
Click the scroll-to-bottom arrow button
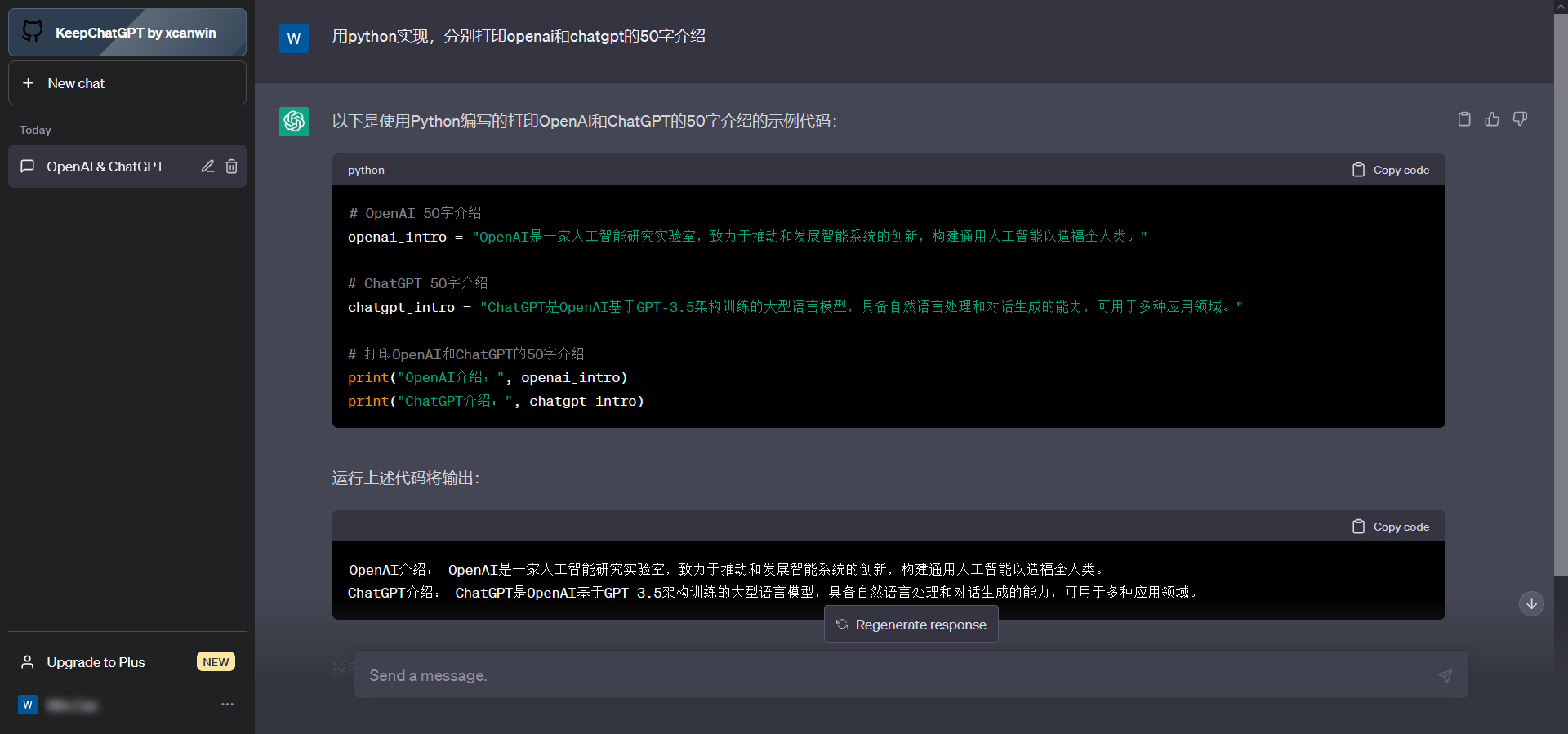(1531, 604)
